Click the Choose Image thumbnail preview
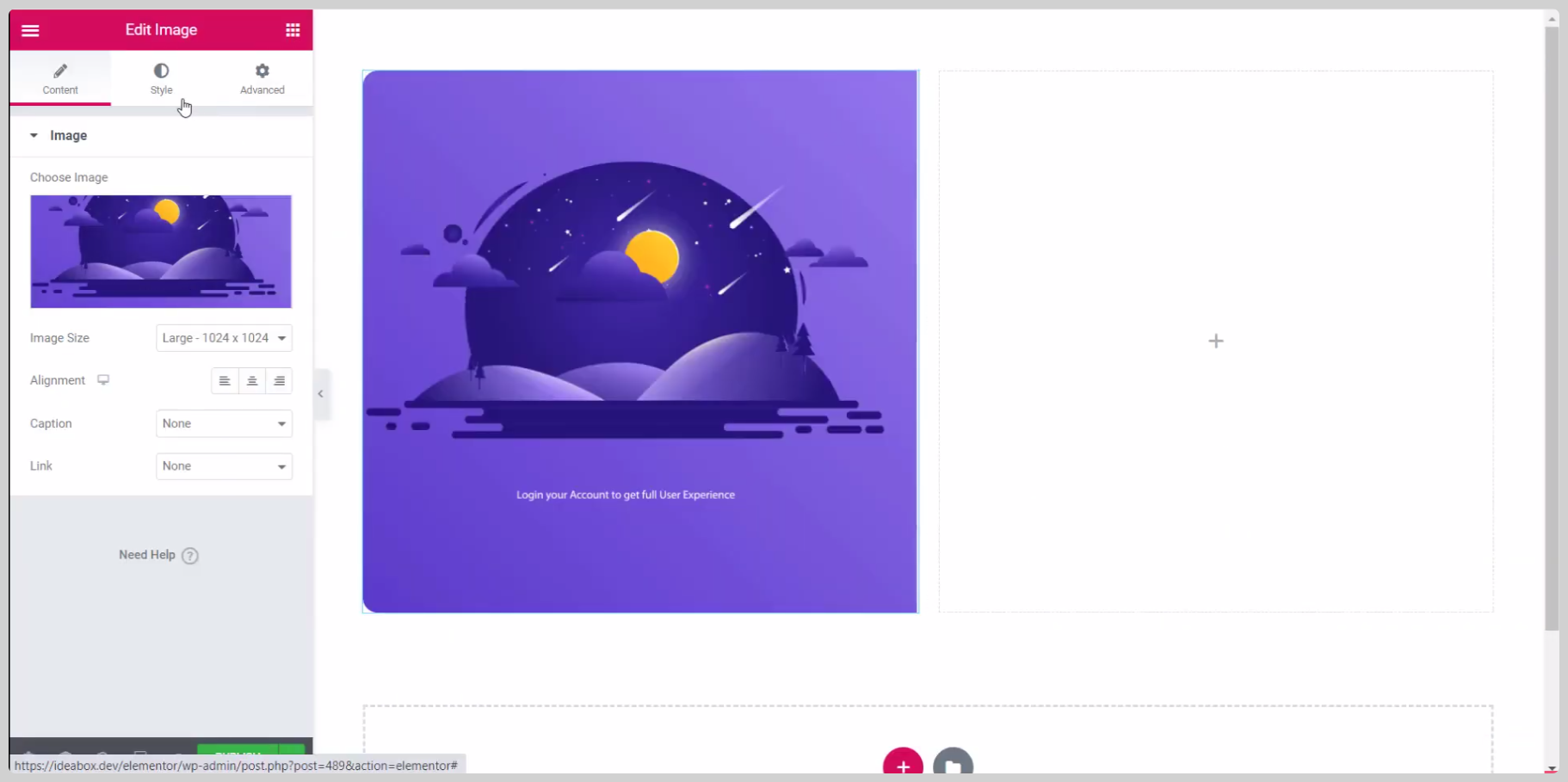The width and height of the screenshot is (1568, 782). click(x=161, y=251)
